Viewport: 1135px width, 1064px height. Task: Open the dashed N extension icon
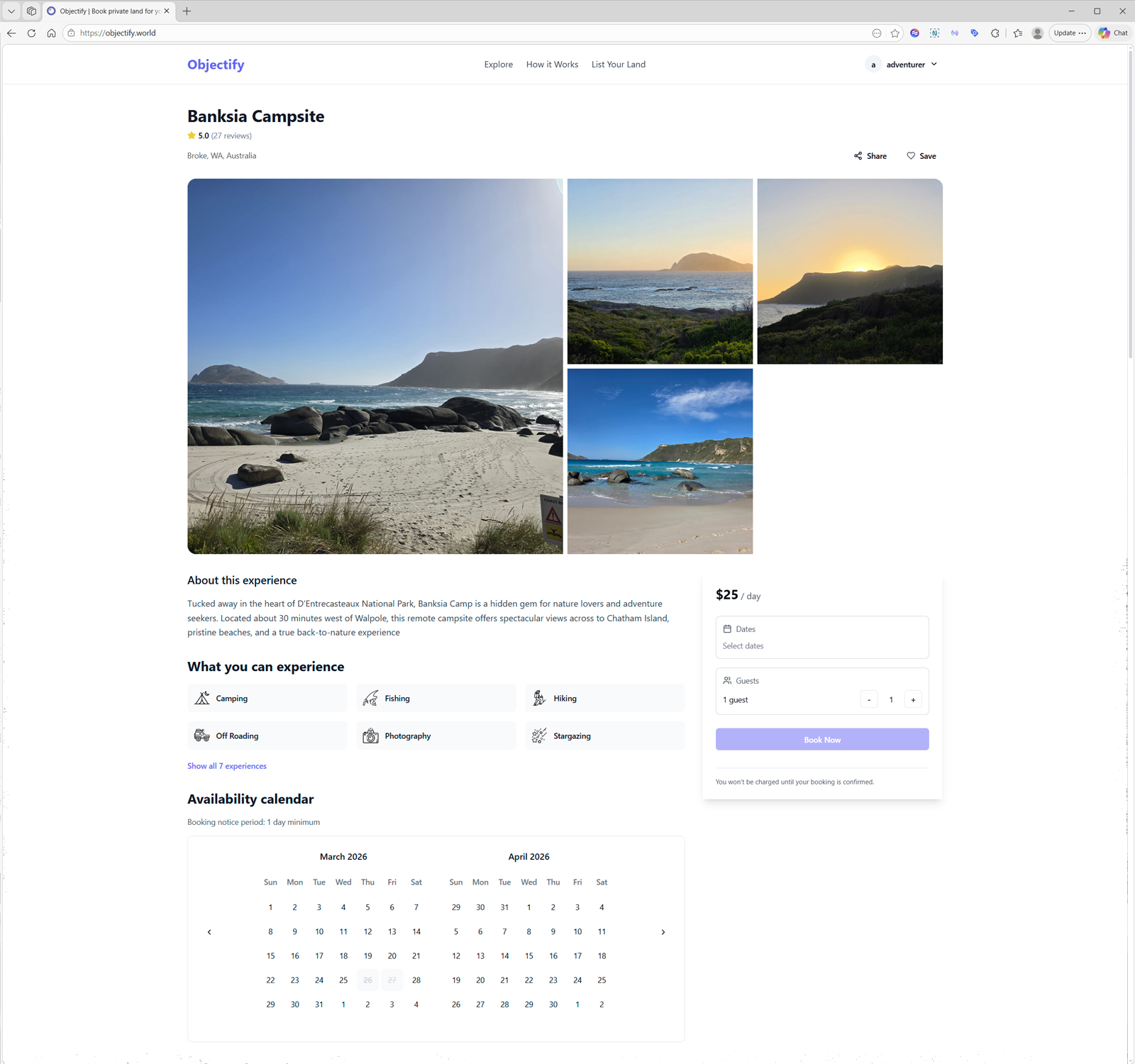tap(935, 33)
